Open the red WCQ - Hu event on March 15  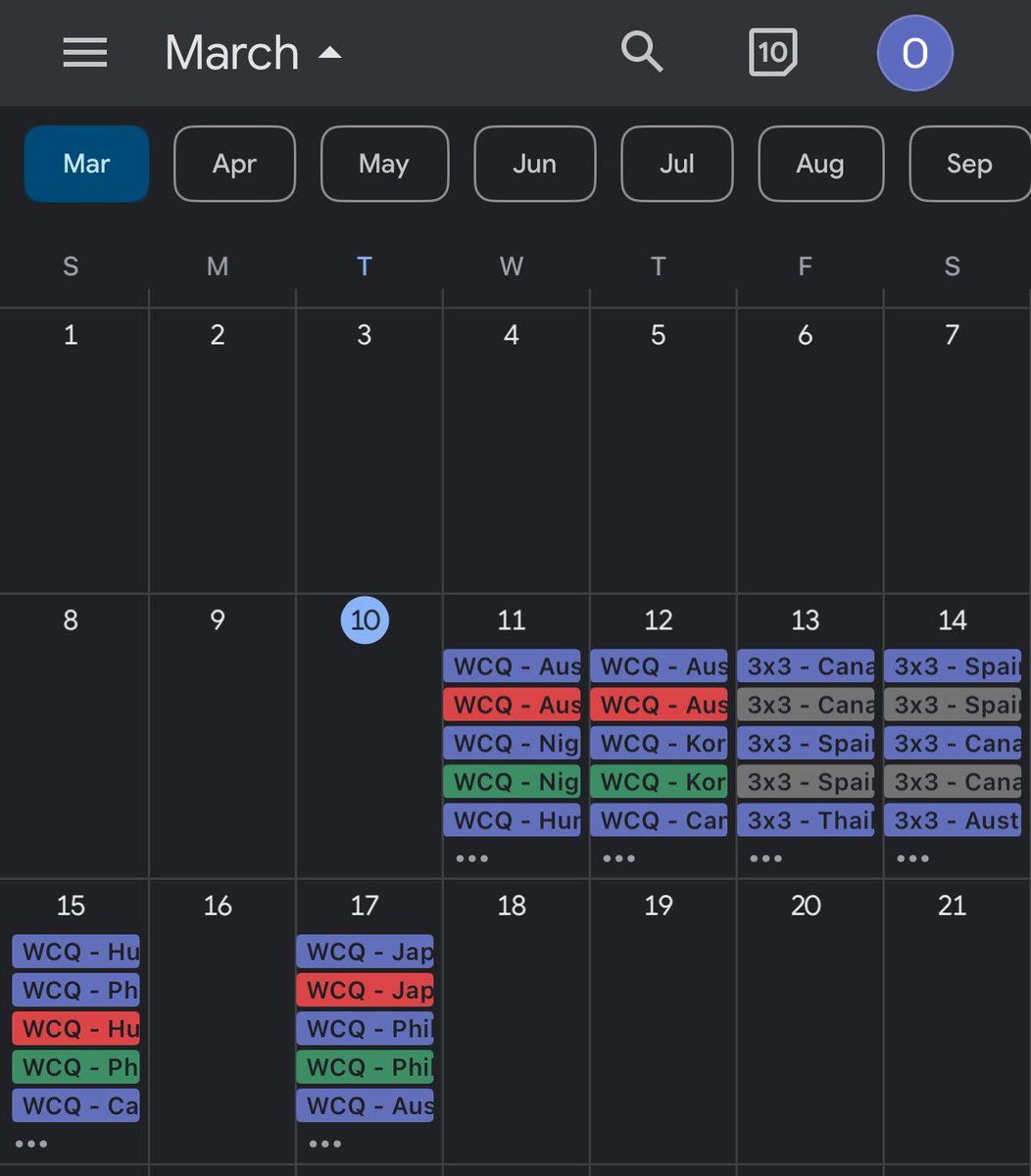pyautogui.click(x=75, y=1029)
